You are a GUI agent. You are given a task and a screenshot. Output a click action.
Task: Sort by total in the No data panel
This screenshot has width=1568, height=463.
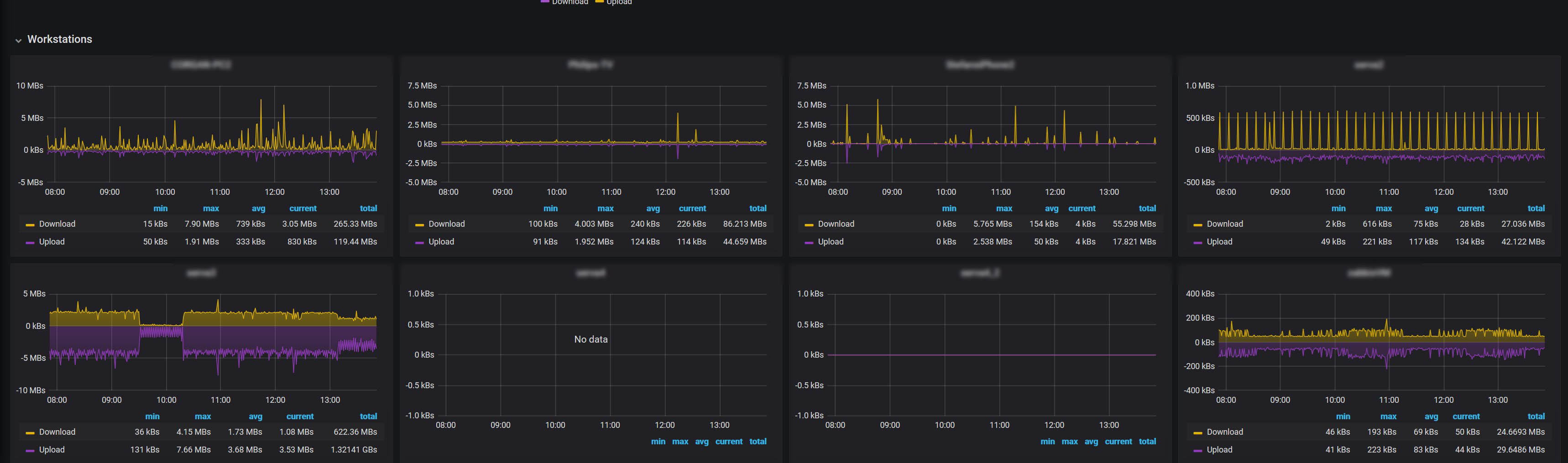758,441
